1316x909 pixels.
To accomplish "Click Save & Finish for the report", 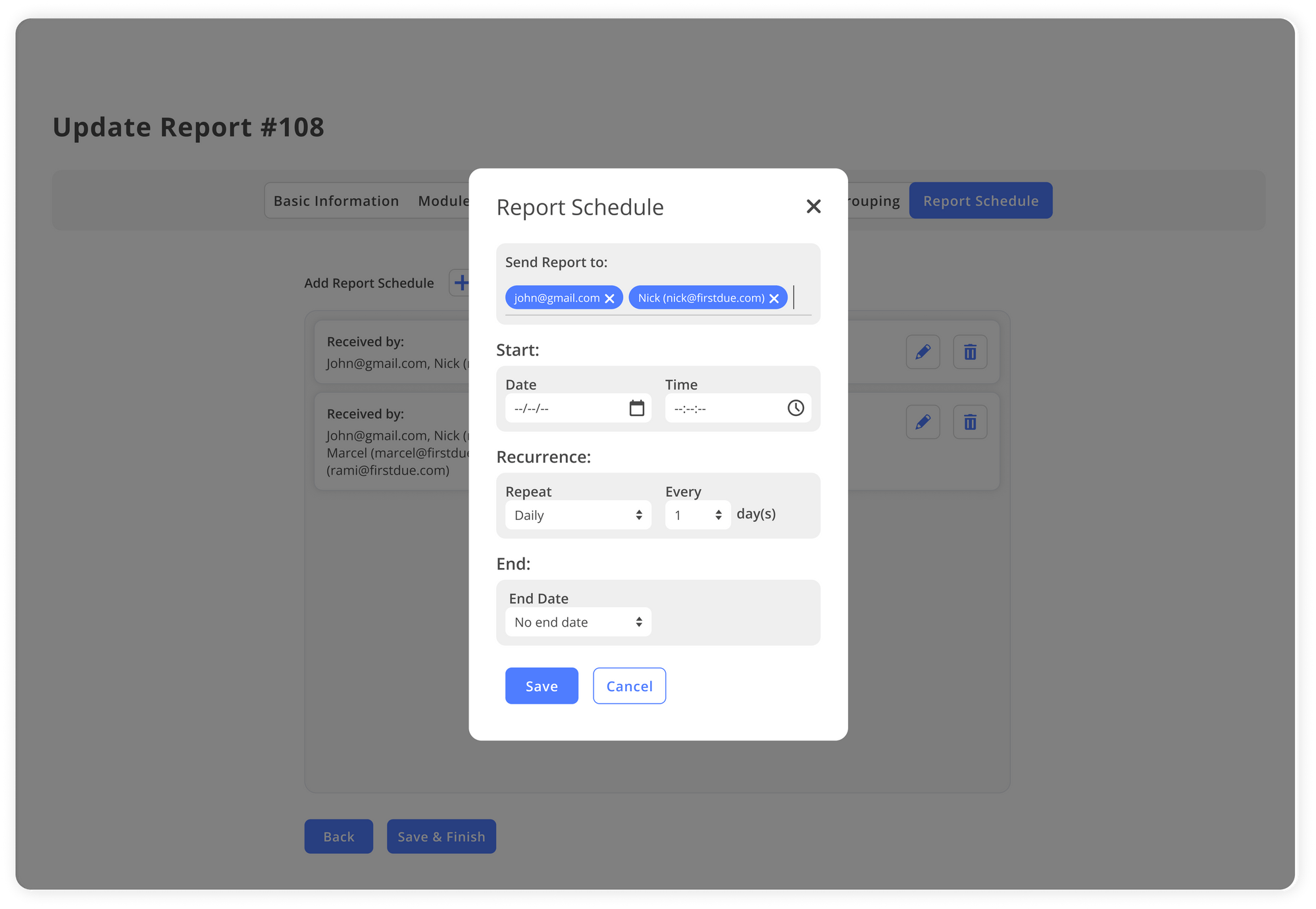I will (441, 836).
